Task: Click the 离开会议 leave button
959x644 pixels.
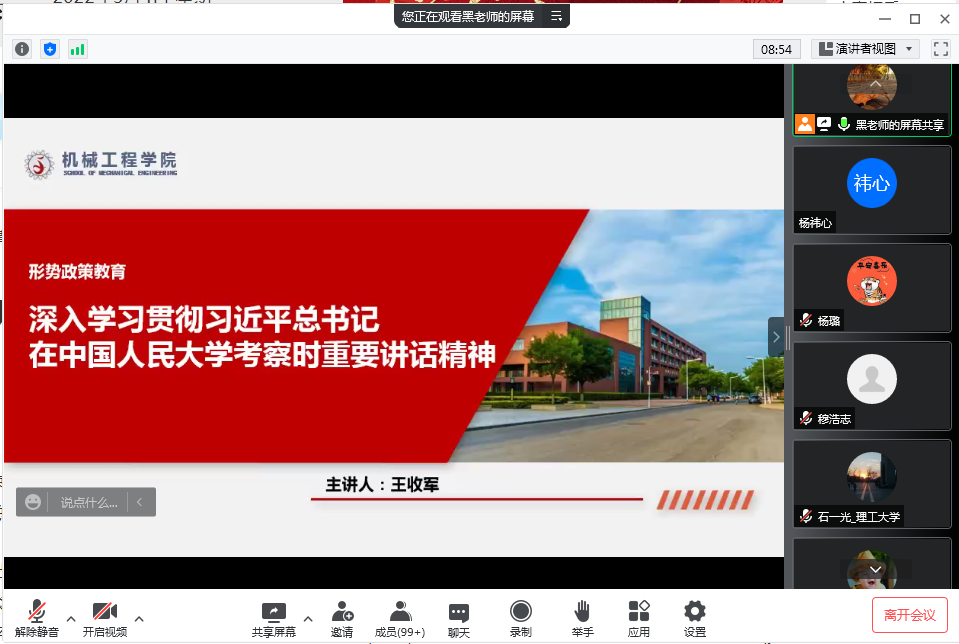Action: pyautogui.click(x=909, y=615)
